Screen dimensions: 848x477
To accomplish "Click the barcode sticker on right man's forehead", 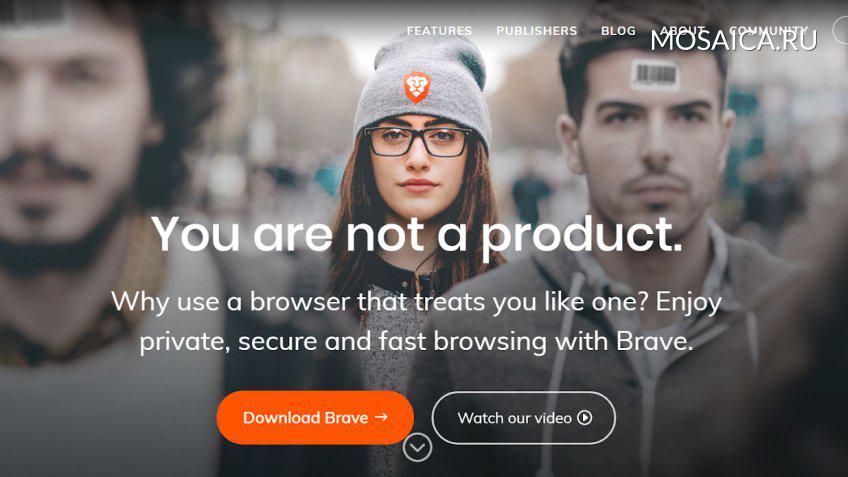I will [655, 74].
